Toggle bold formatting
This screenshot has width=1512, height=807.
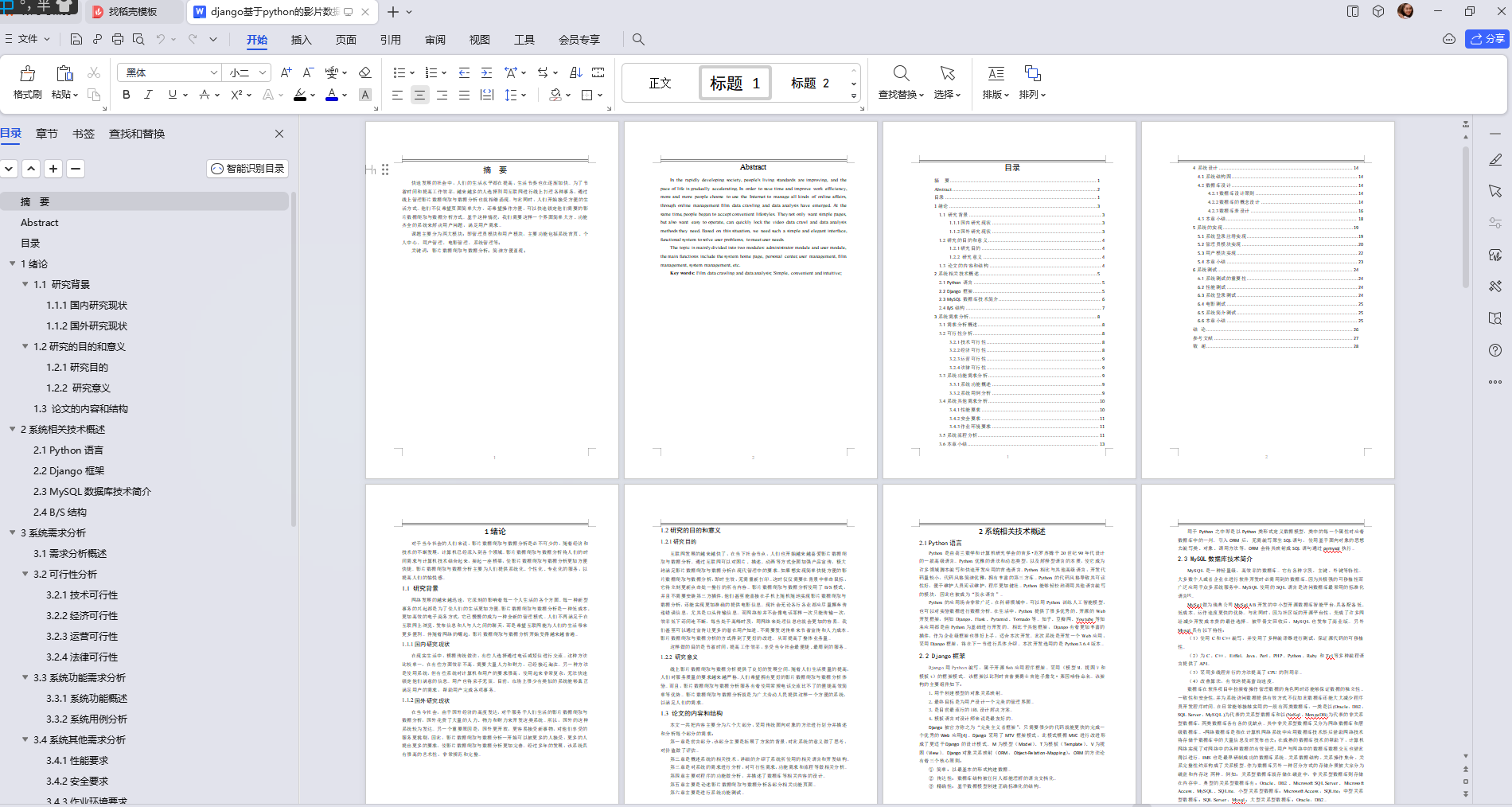tap(126, 95)
